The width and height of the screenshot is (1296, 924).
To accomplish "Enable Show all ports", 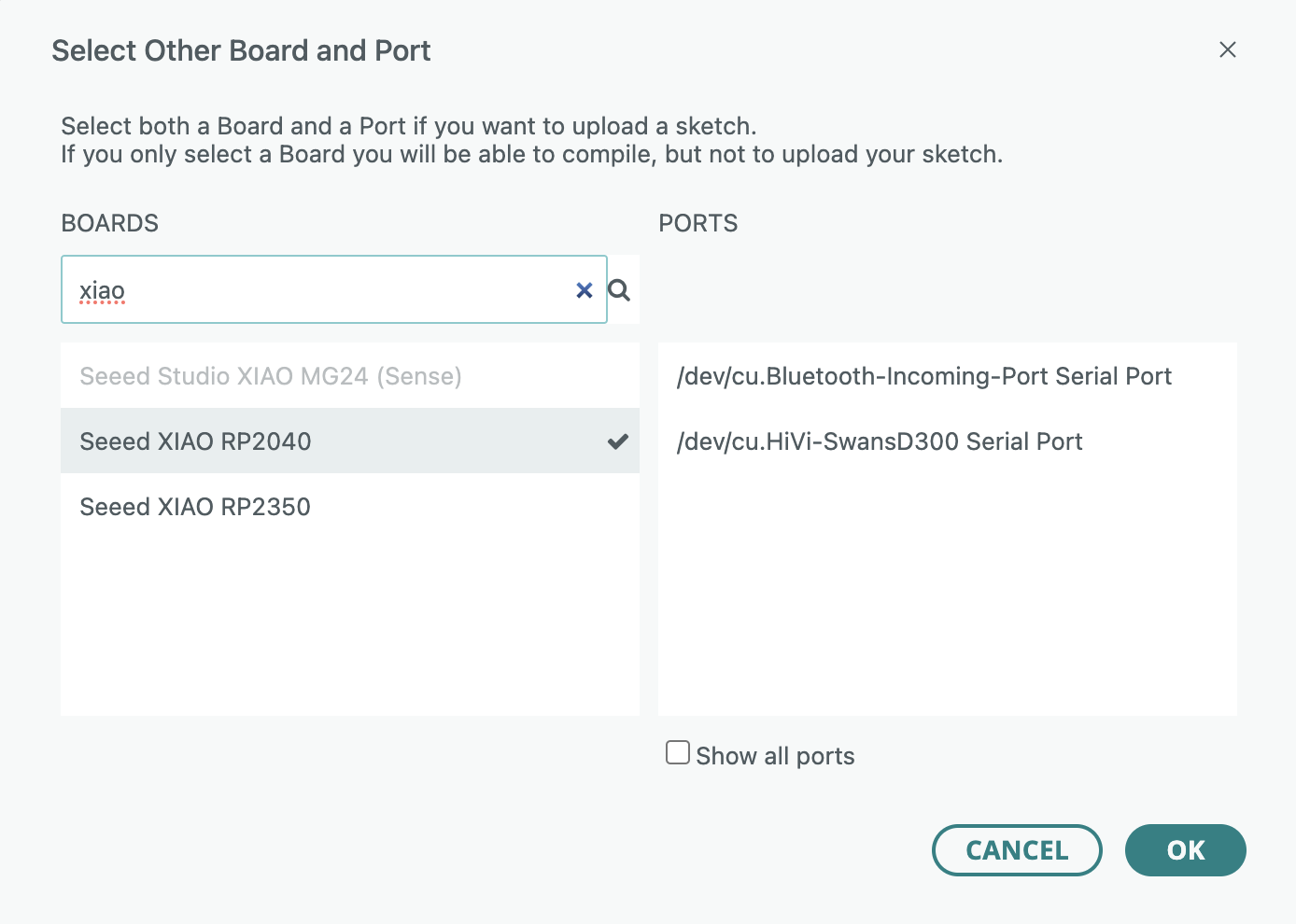I will pos(677,751).
